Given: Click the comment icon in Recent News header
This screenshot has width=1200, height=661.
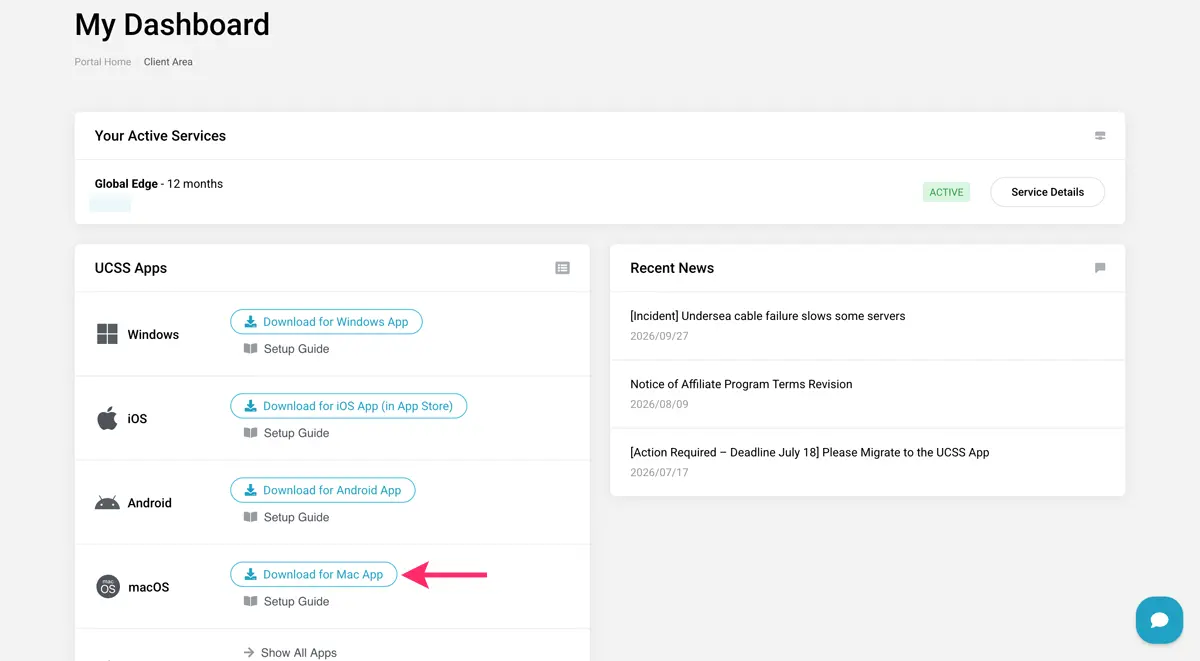Looking at the screenshot, I should point(1100,268).
